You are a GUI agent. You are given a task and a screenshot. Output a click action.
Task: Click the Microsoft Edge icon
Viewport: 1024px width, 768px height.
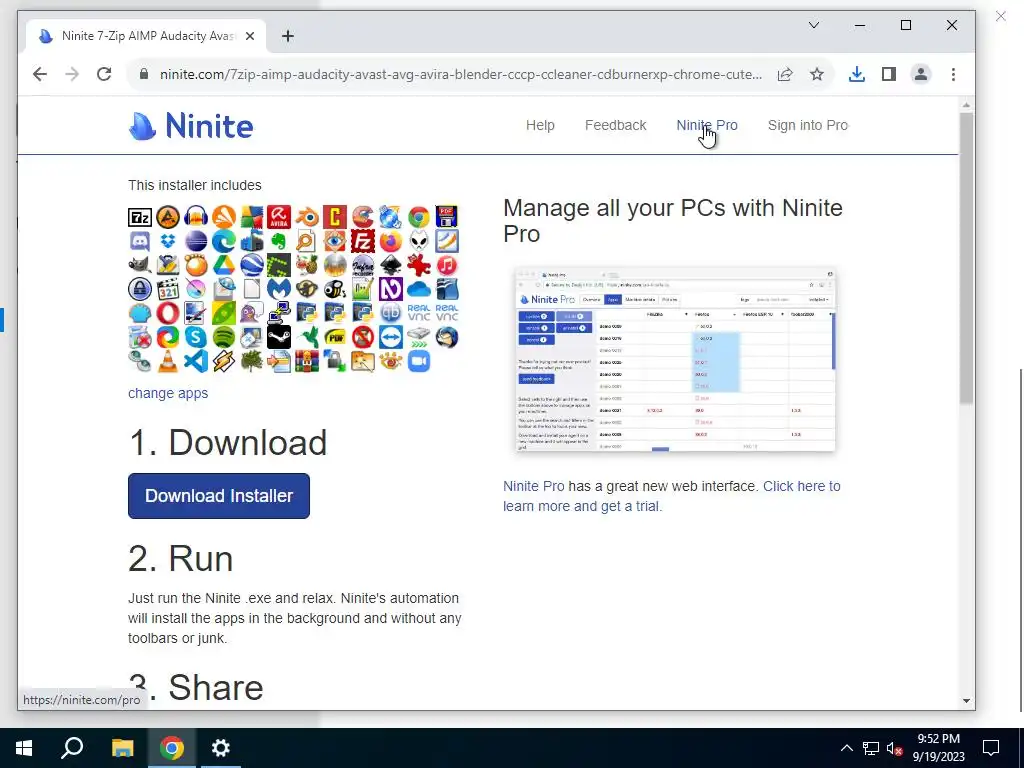point(223,241)
